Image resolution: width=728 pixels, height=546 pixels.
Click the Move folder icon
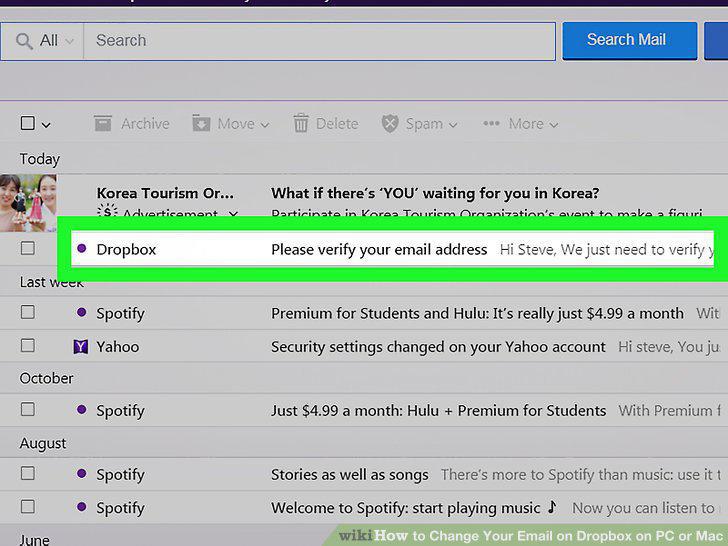pyautogui.click(x=201, y=123)
